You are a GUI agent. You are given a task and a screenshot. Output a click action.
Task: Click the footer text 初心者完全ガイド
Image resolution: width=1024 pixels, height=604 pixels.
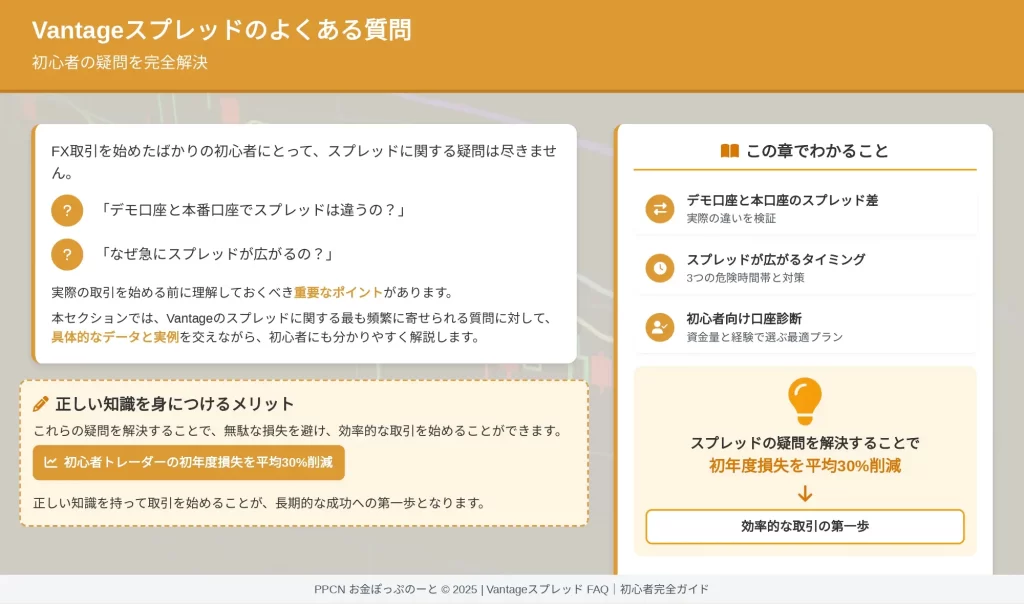point(664,590)
